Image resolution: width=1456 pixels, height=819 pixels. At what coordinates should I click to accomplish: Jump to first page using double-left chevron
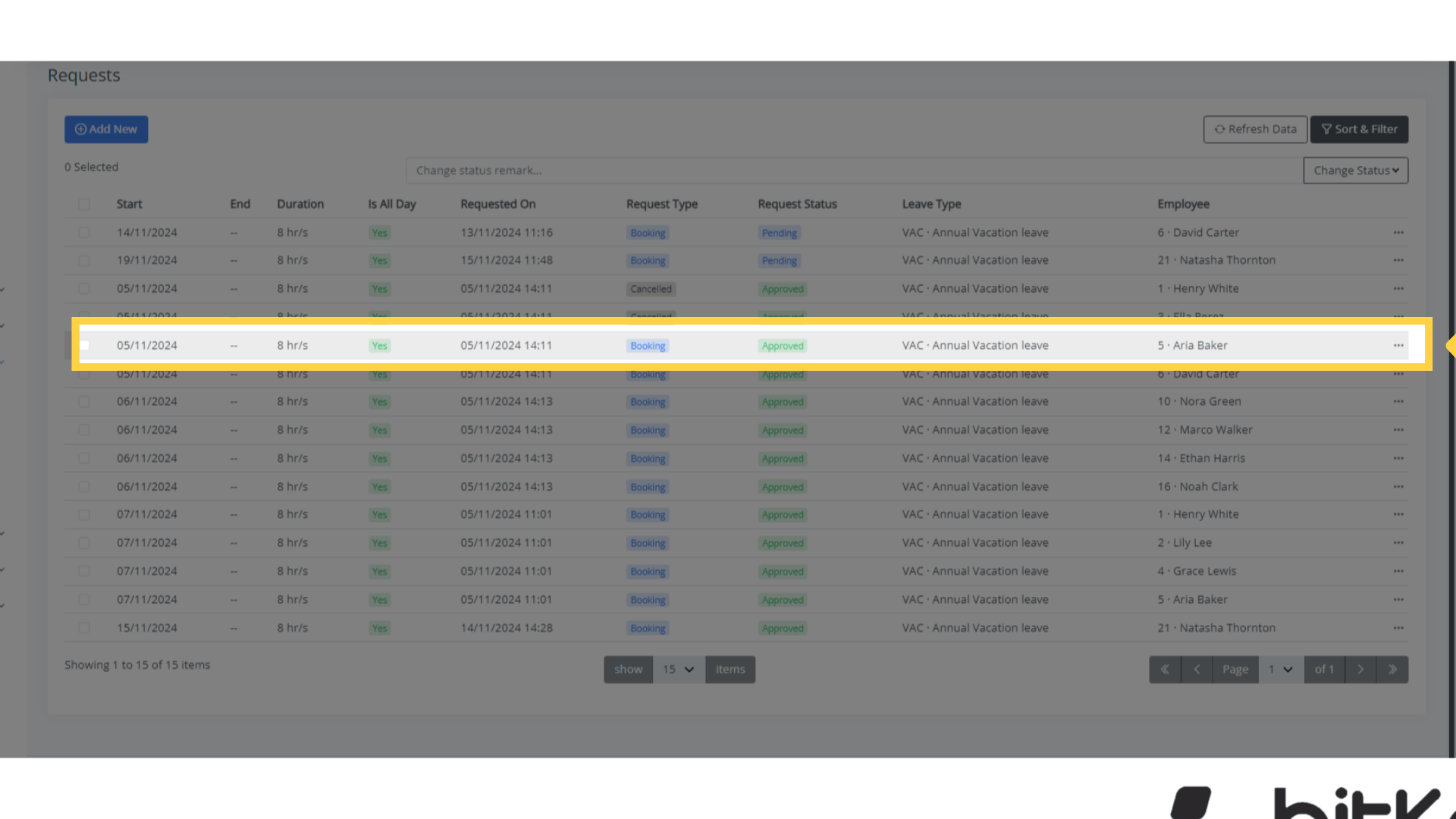tap(1165, 669)
